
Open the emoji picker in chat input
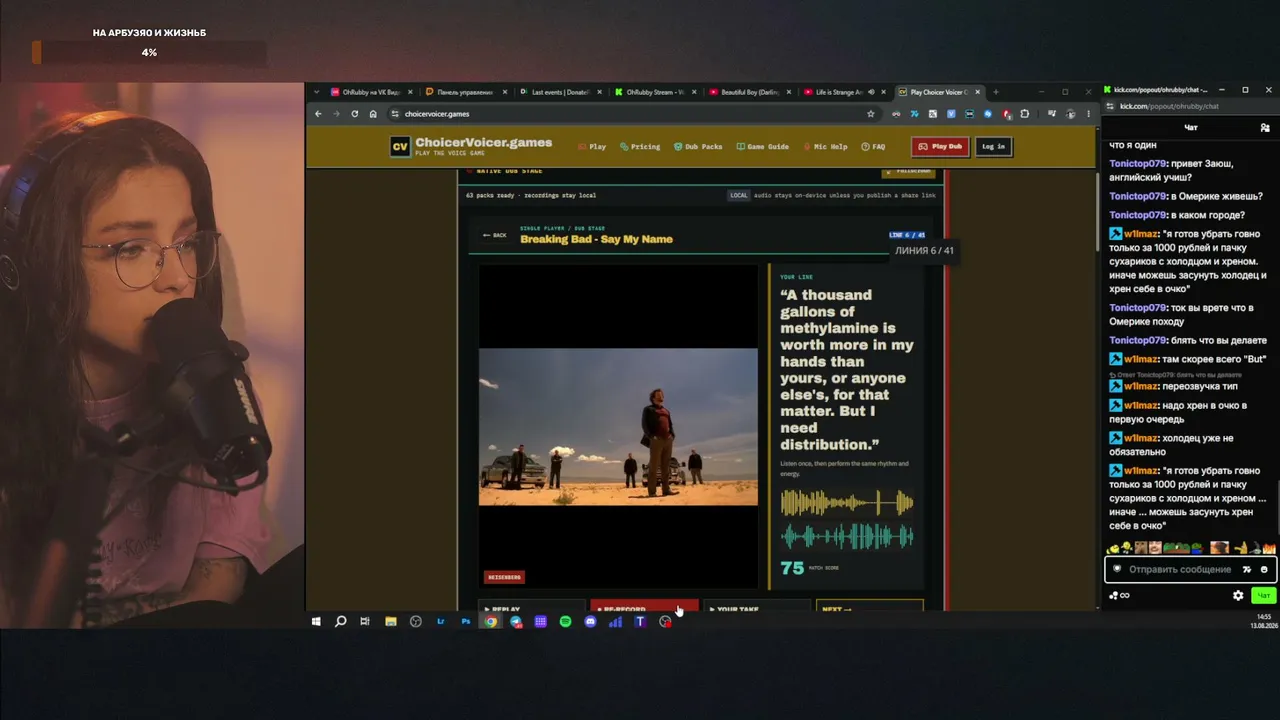(1264, 569)
